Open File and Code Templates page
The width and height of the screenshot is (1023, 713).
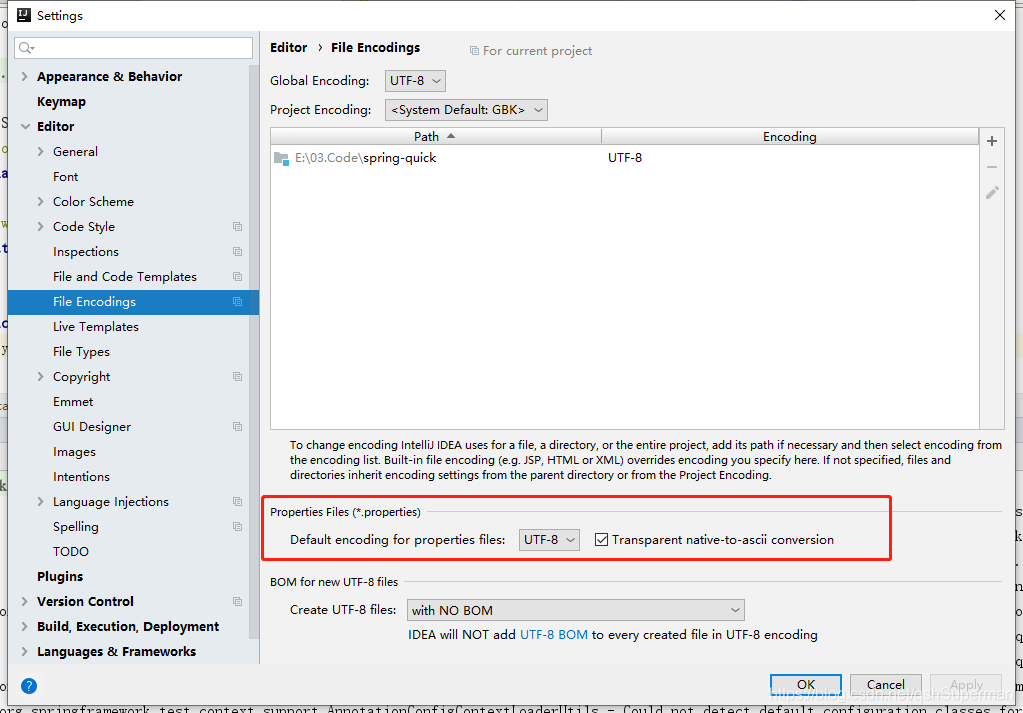(125, 277)
